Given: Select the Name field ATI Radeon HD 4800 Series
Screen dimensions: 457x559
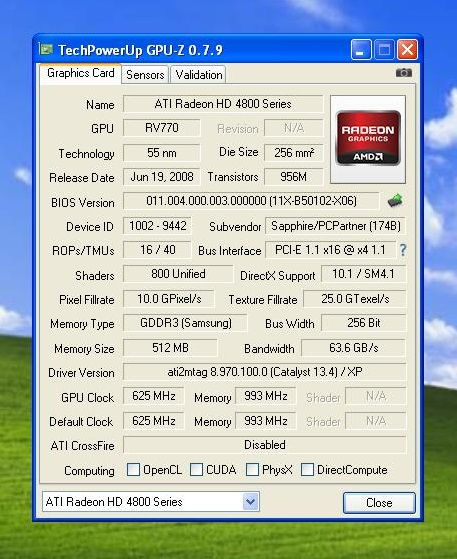Looking at the screenshot, I should pos(223,104).
